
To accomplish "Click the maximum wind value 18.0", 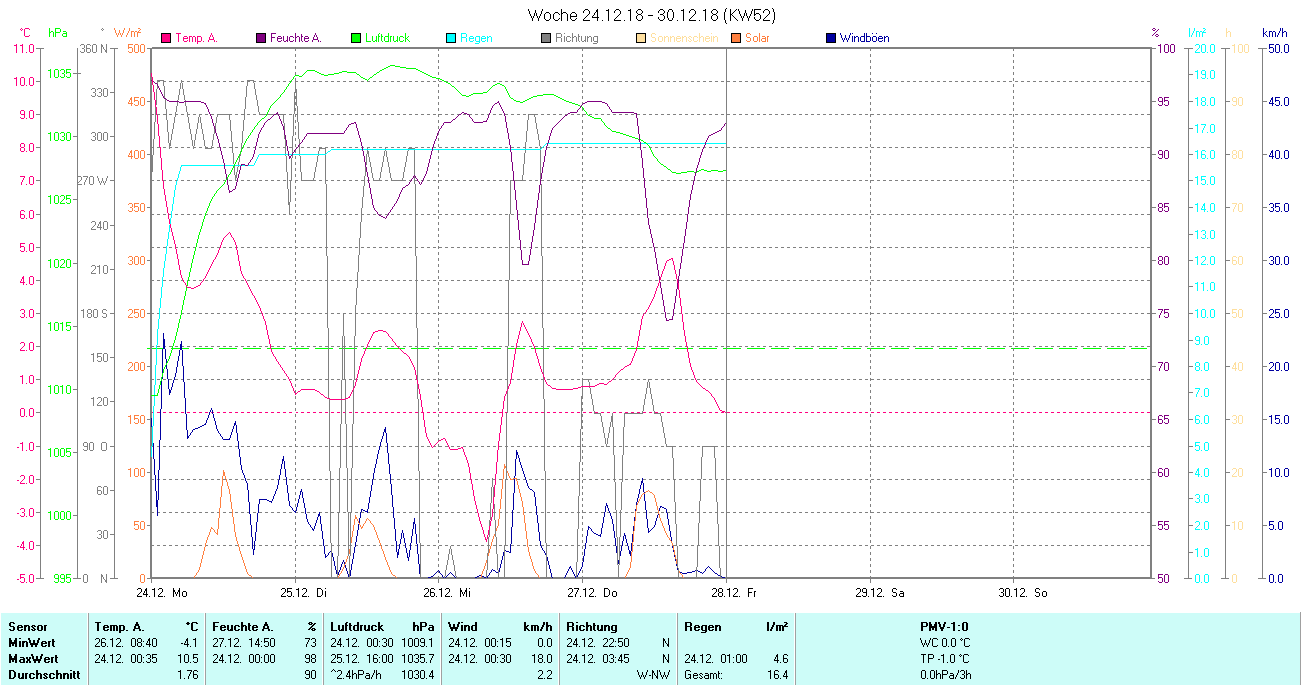I will tap(541, 659).
